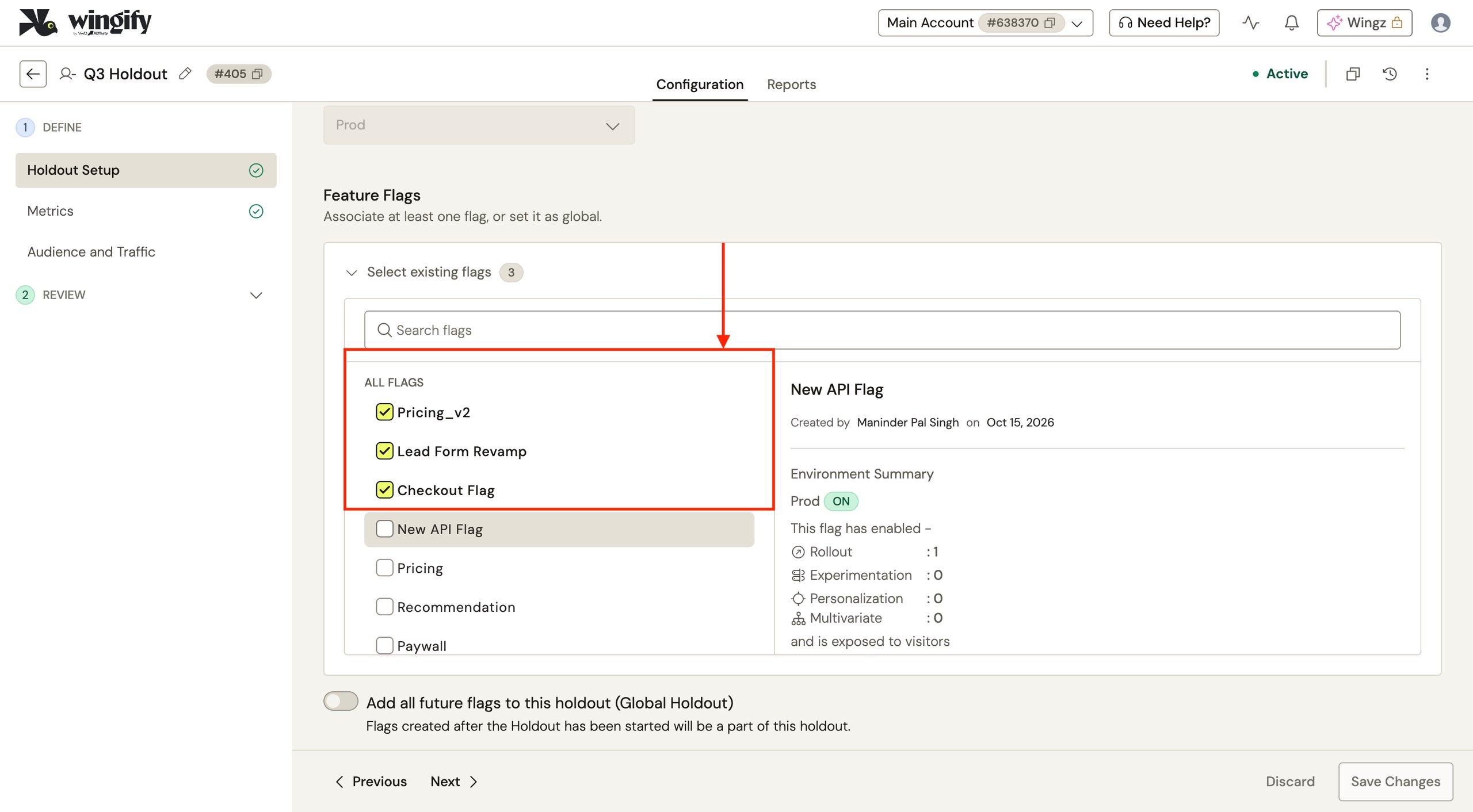This screenshot has width=1473, height=812.
Task: Click the Holdout Setup completed checkmark icon
Action: (256, 170)
